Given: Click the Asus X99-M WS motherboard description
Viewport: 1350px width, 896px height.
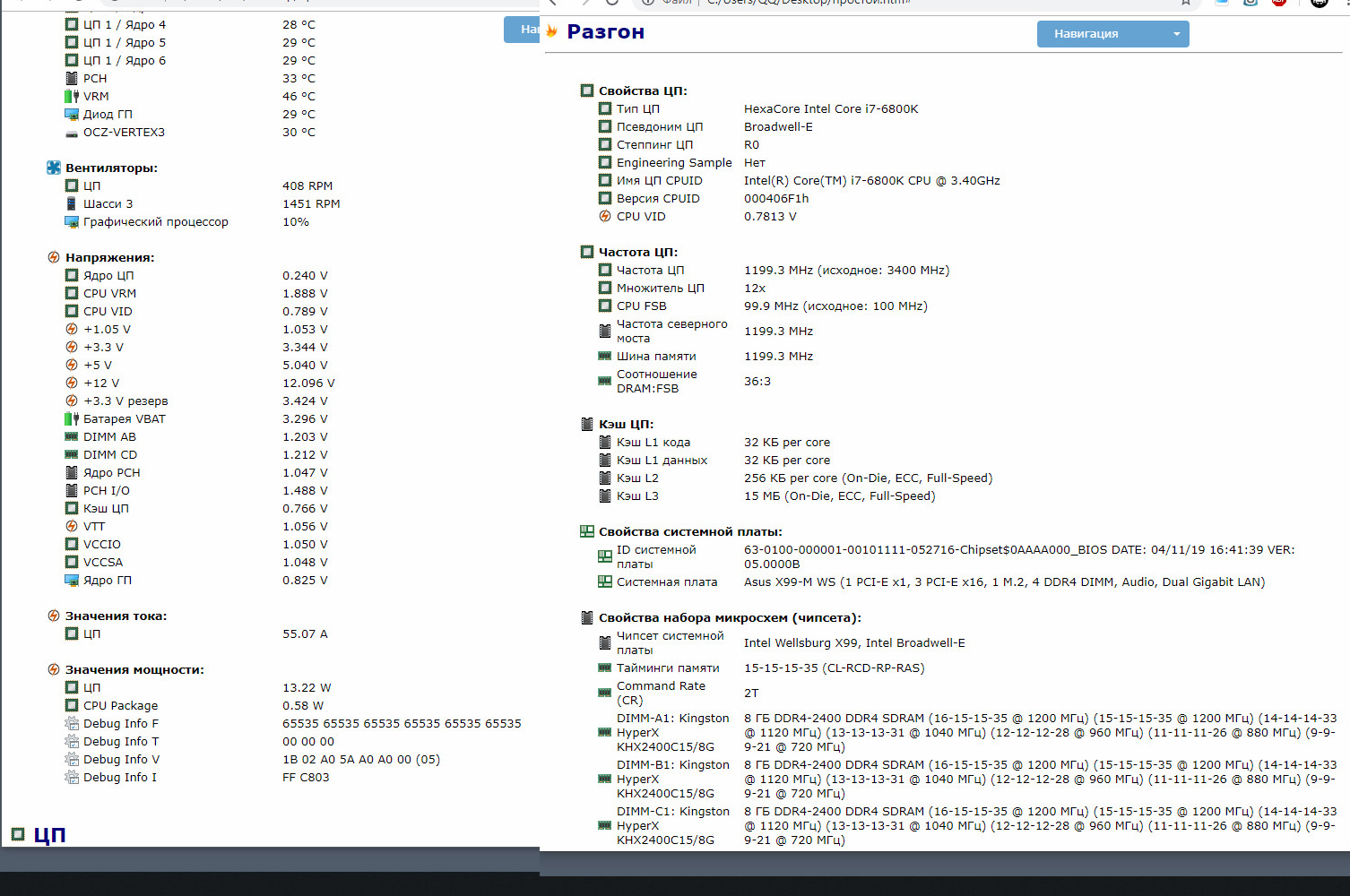Looking at the screenshot, I should click(1004, 582).
